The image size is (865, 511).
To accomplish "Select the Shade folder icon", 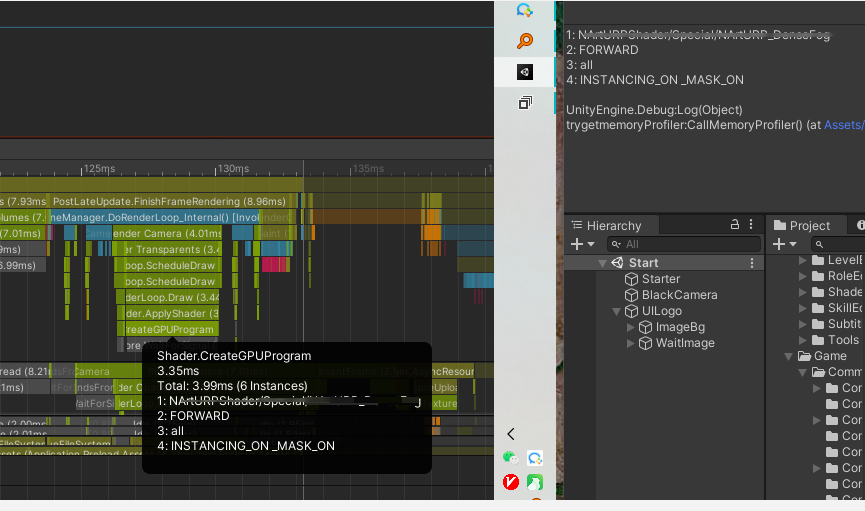I will click(x=818, y=292).
